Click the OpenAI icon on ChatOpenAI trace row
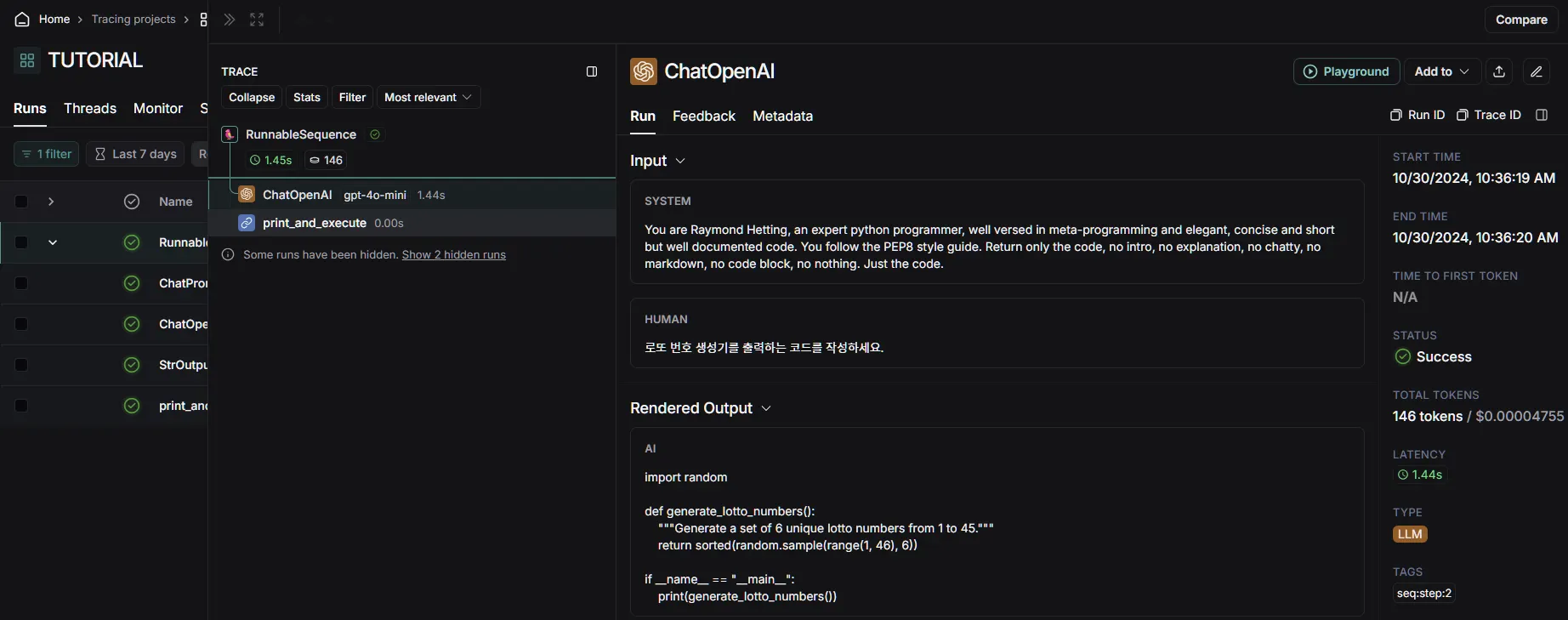This screenshot has width=1568, height=620. (x=247, y=195)
